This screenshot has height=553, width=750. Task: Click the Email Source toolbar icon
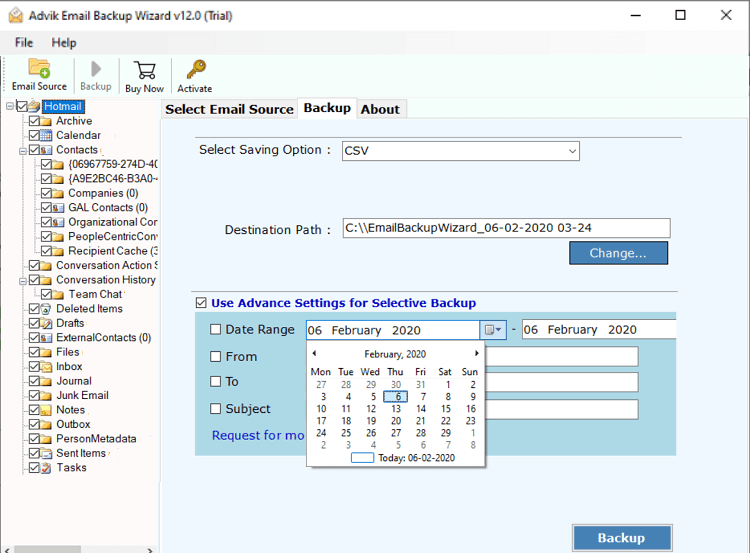(x=39, y=68)
